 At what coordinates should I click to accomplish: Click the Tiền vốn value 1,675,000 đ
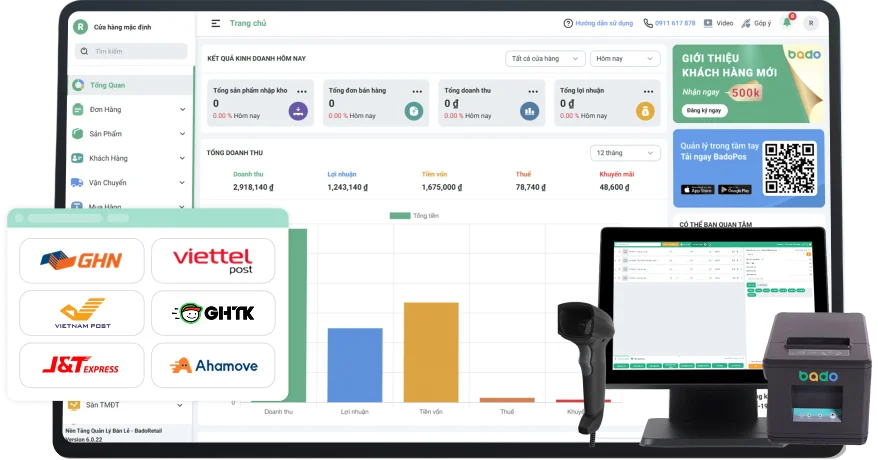click(x=442, y=187)
